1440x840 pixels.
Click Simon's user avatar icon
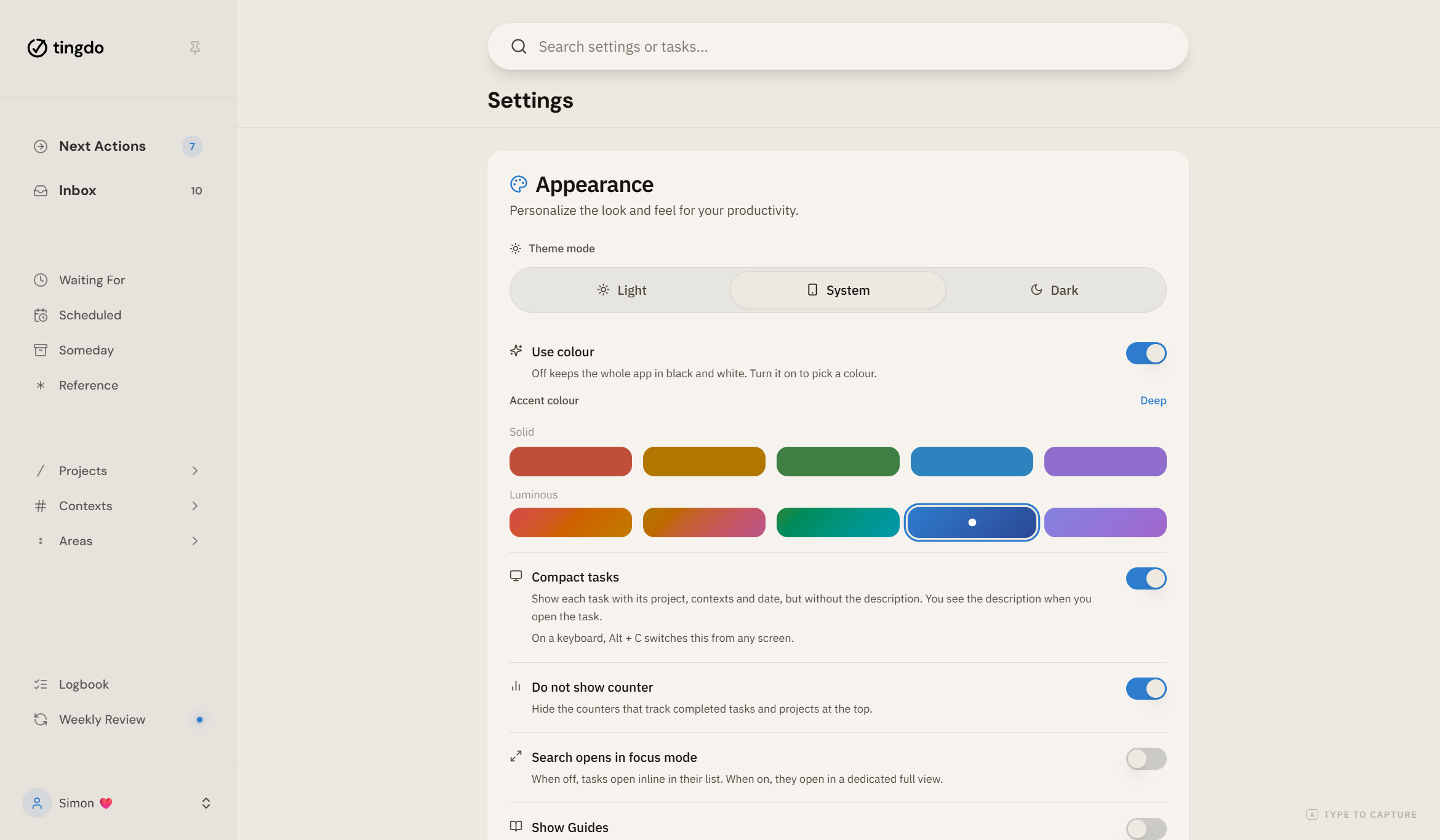pyautogui.click(x=37, y=803)
